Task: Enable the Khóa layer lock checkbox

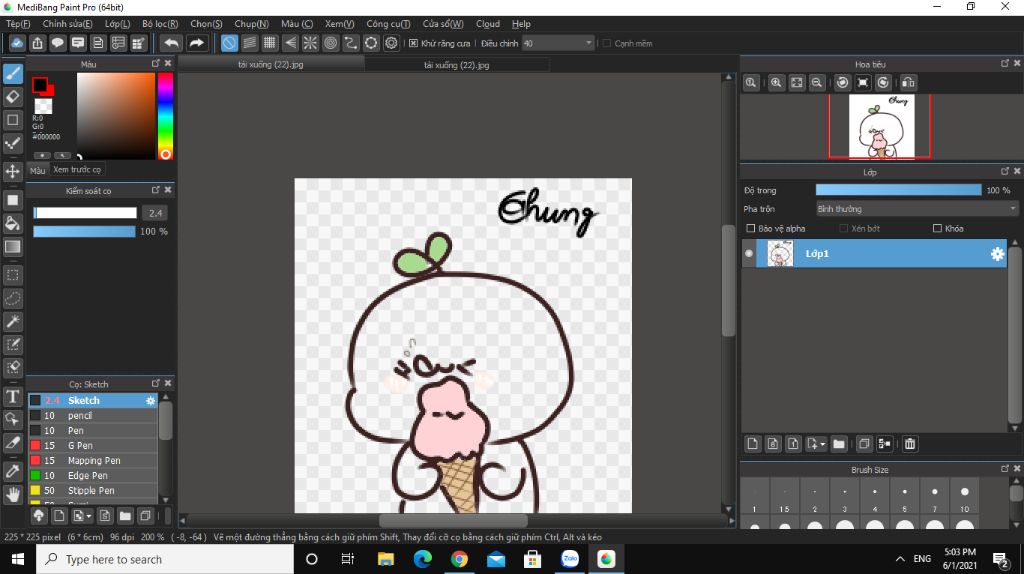Action: point(937,229)
